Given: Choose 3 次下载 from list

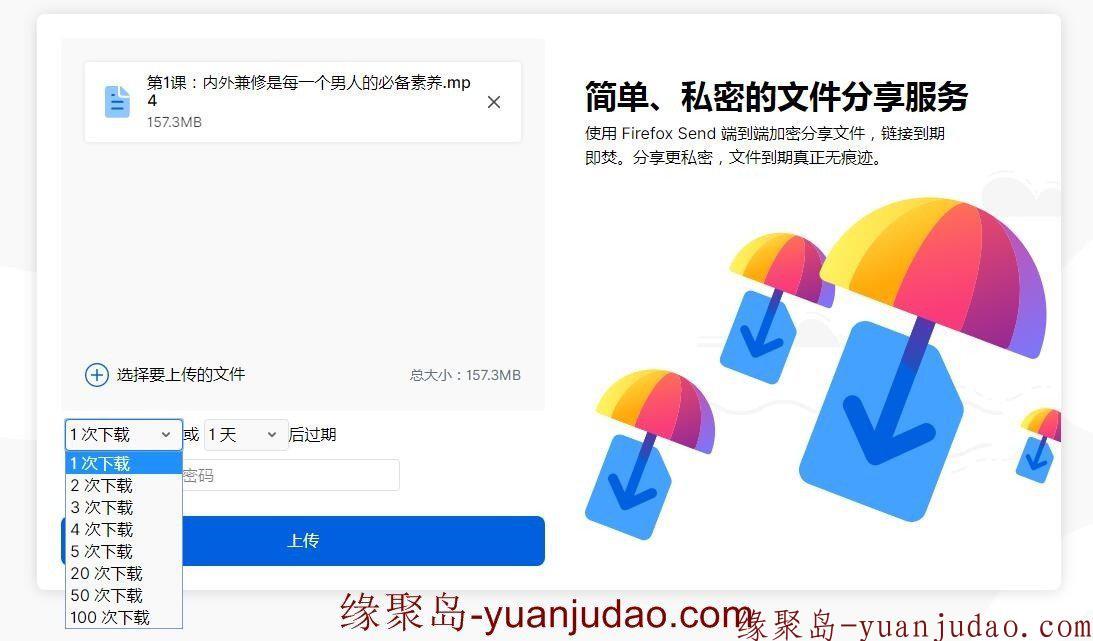Looking at the screenshot, I should [x=123, y=507].
